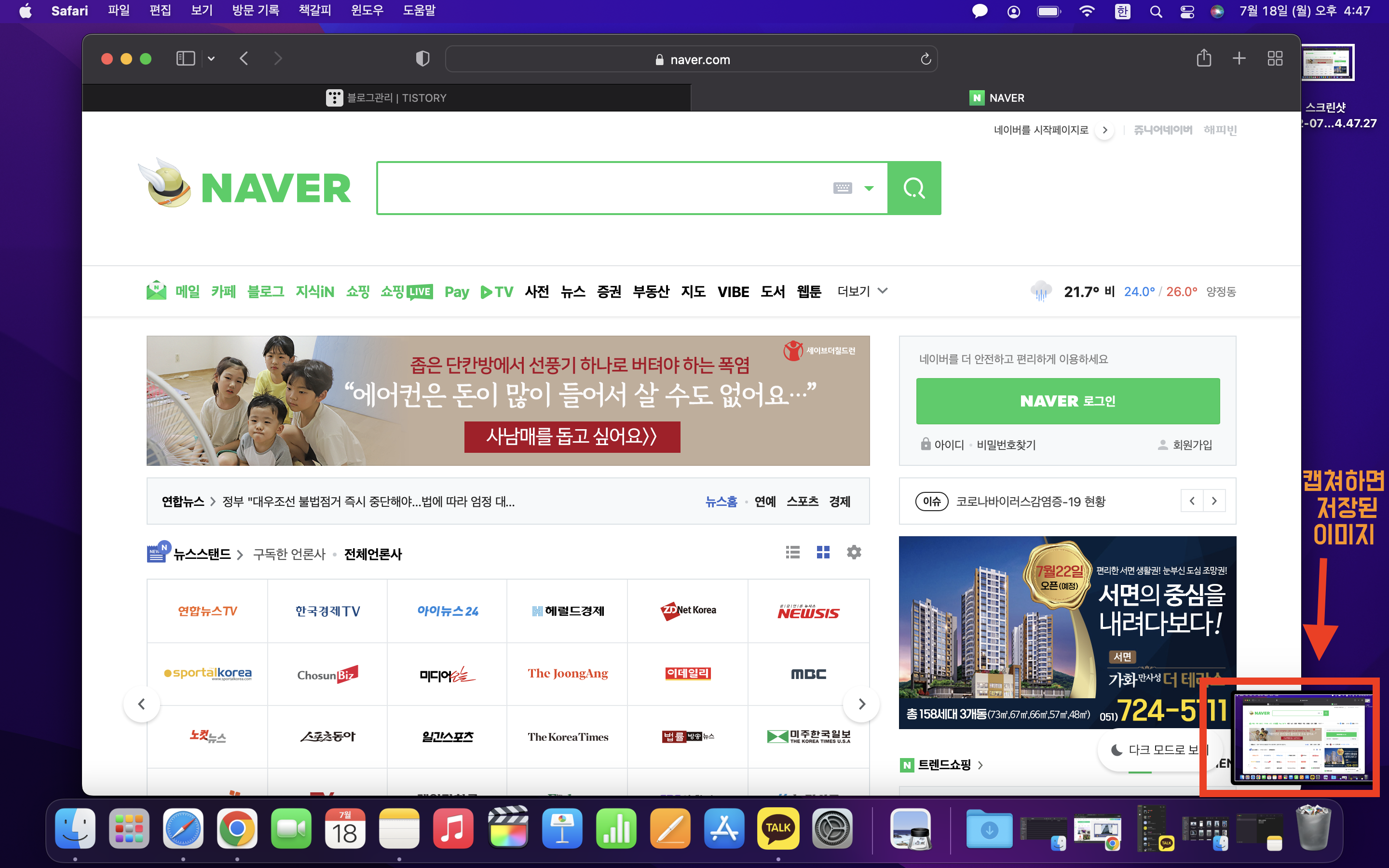Expand the search autocomplete dropdown arrow

[x=869, y=188]
